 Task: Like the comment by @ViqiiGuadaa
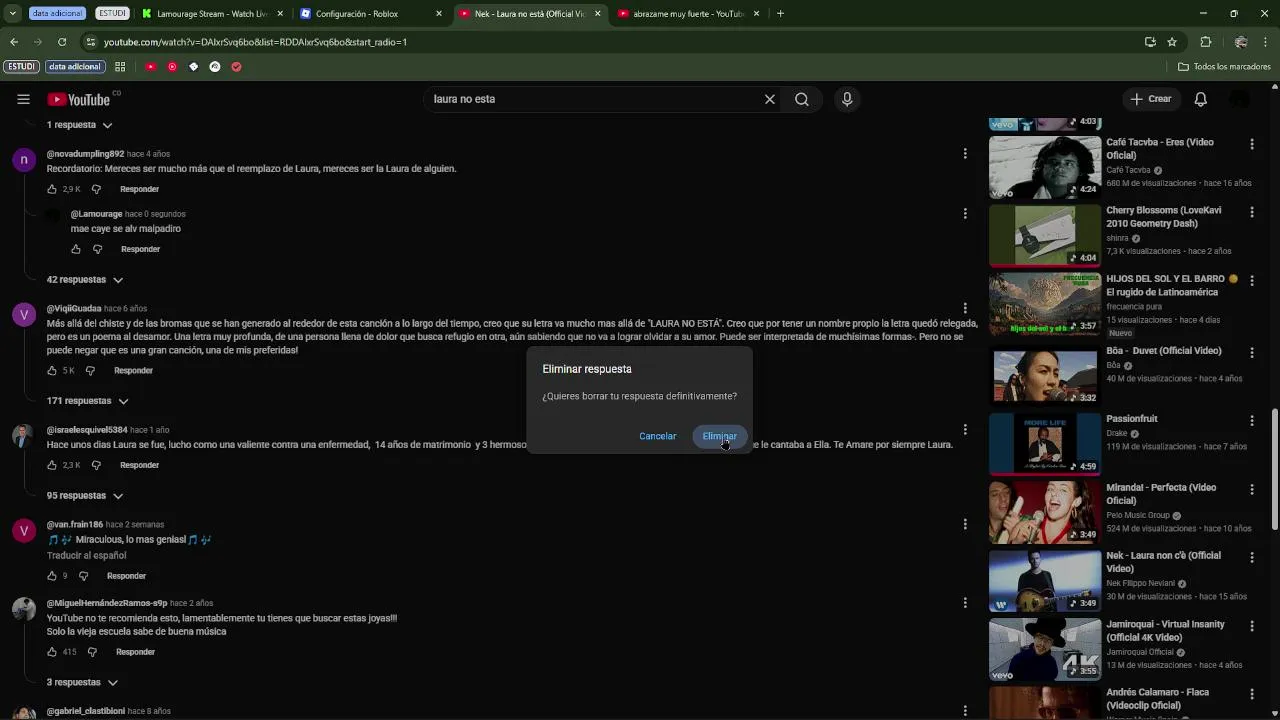52,371
